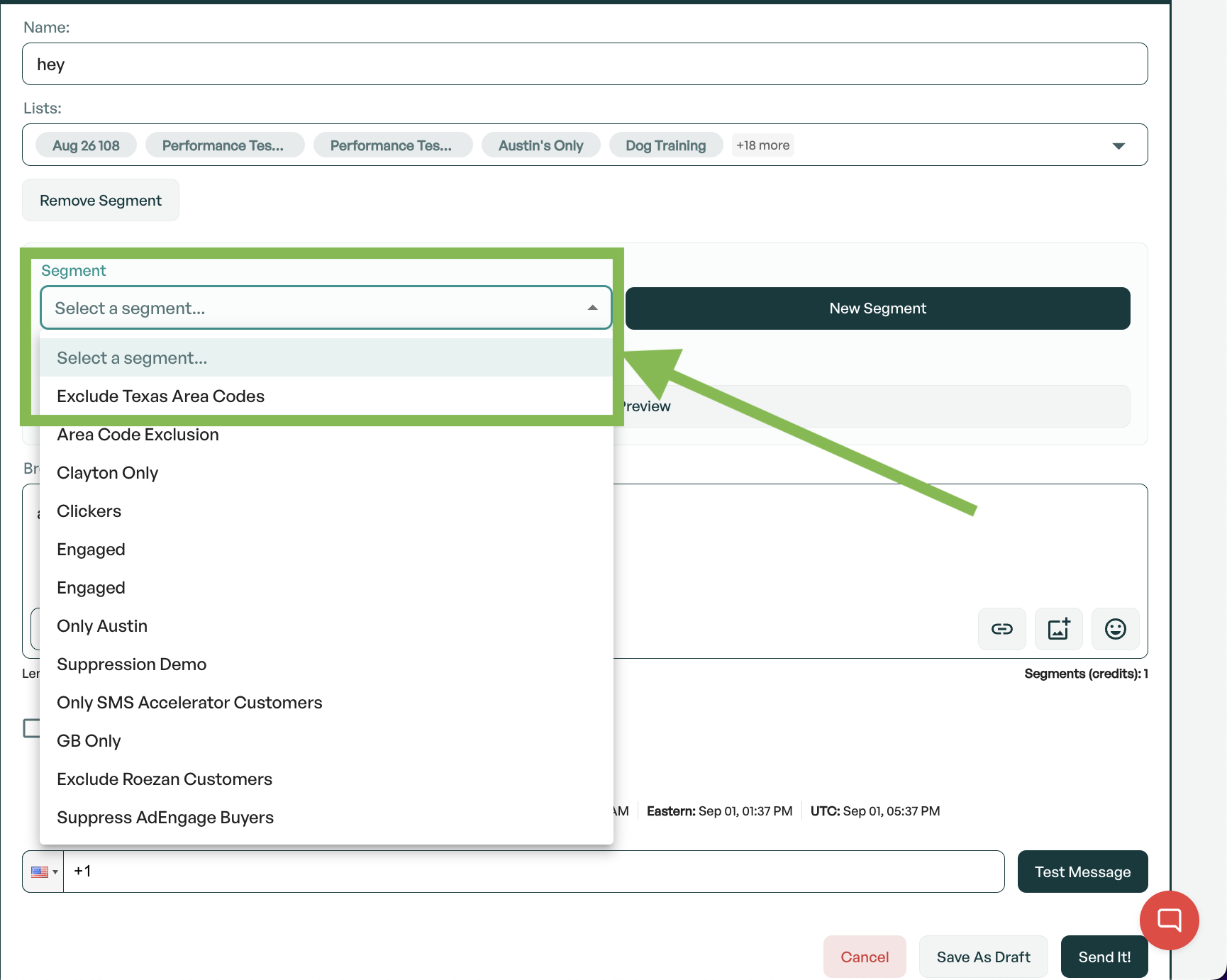Pick the GB Only segment

pos(326,740)
